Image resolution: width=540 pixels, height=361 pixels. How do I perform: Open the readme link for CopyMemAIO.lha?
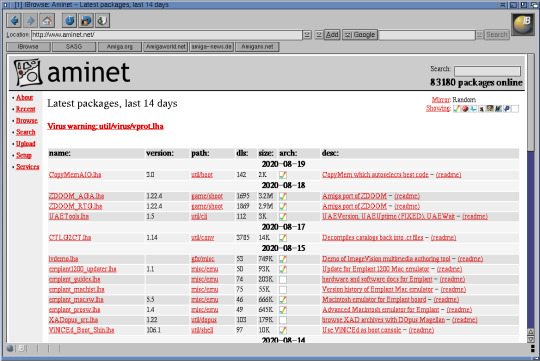point(448,175)
